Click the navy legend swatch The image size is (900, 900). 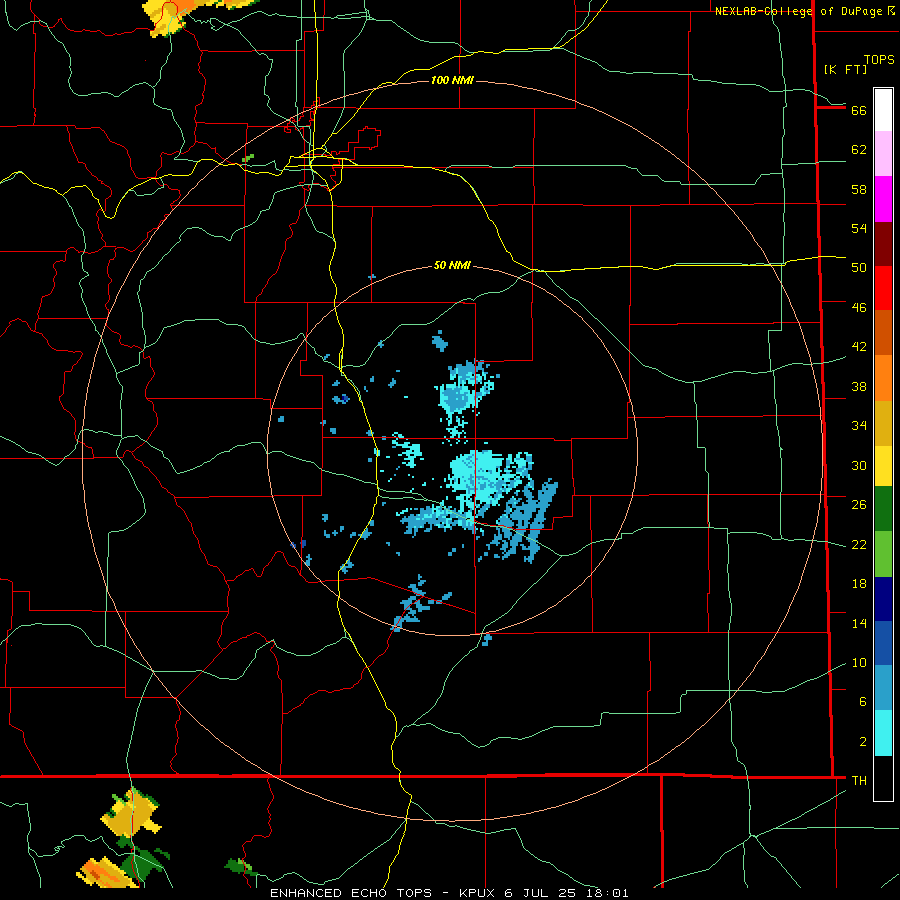point(883,599)
